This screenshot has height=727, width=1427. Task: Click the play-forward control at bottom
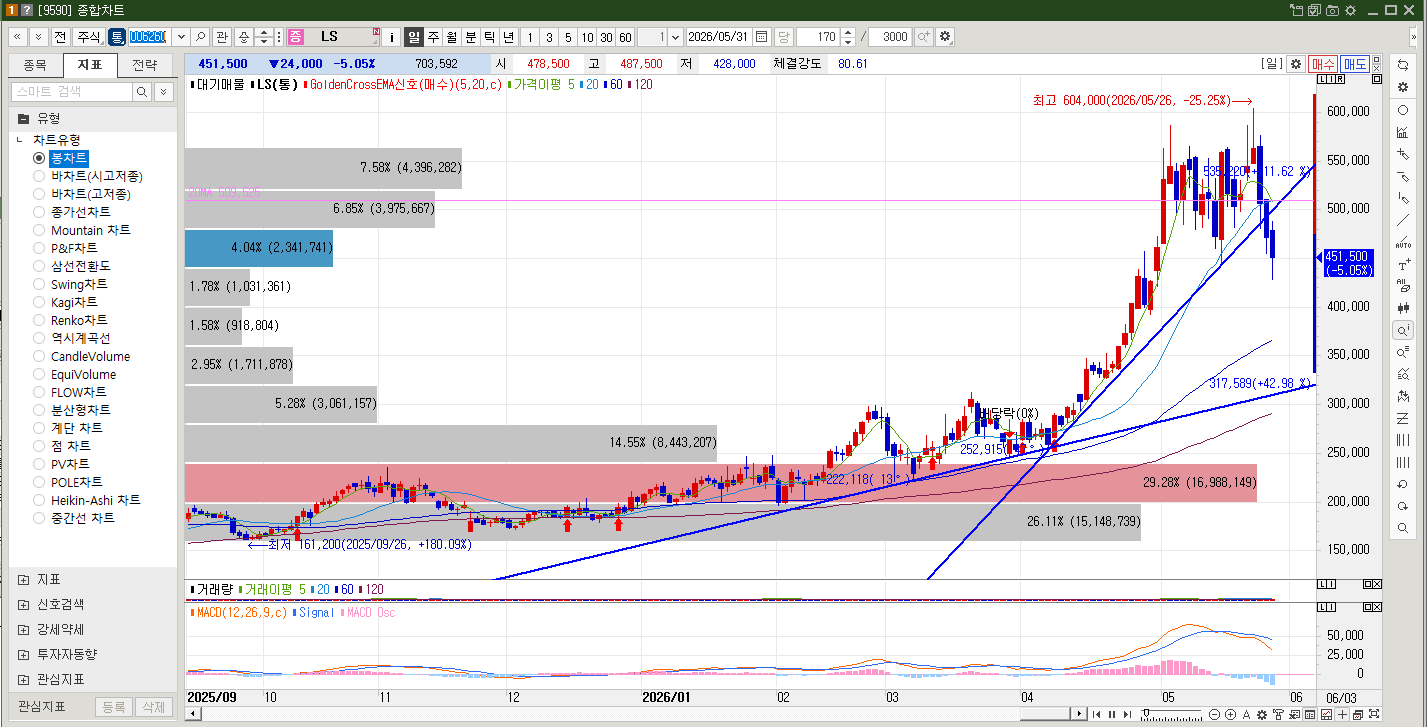point(1125,714)
